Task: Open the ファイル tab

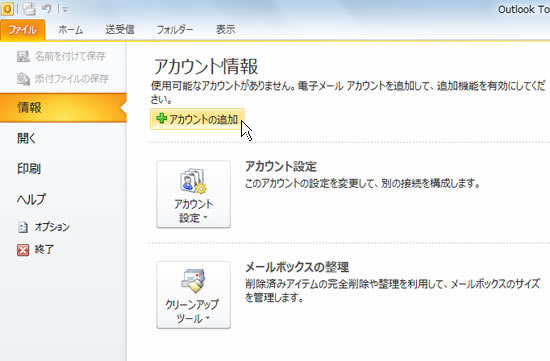Action: tap(22, 30)
